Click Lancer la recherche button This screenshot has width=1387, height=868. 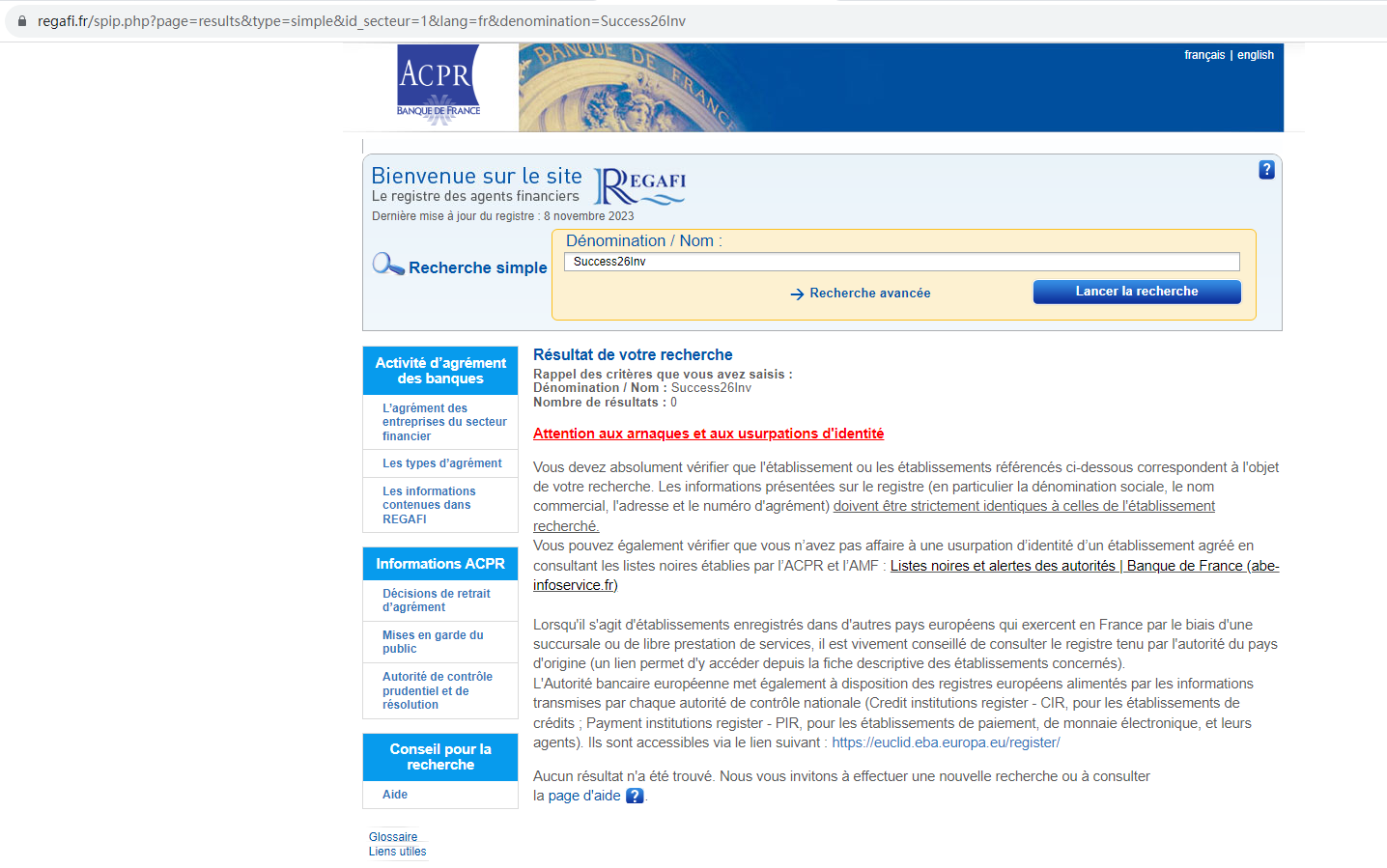(x=1137, y=292)
